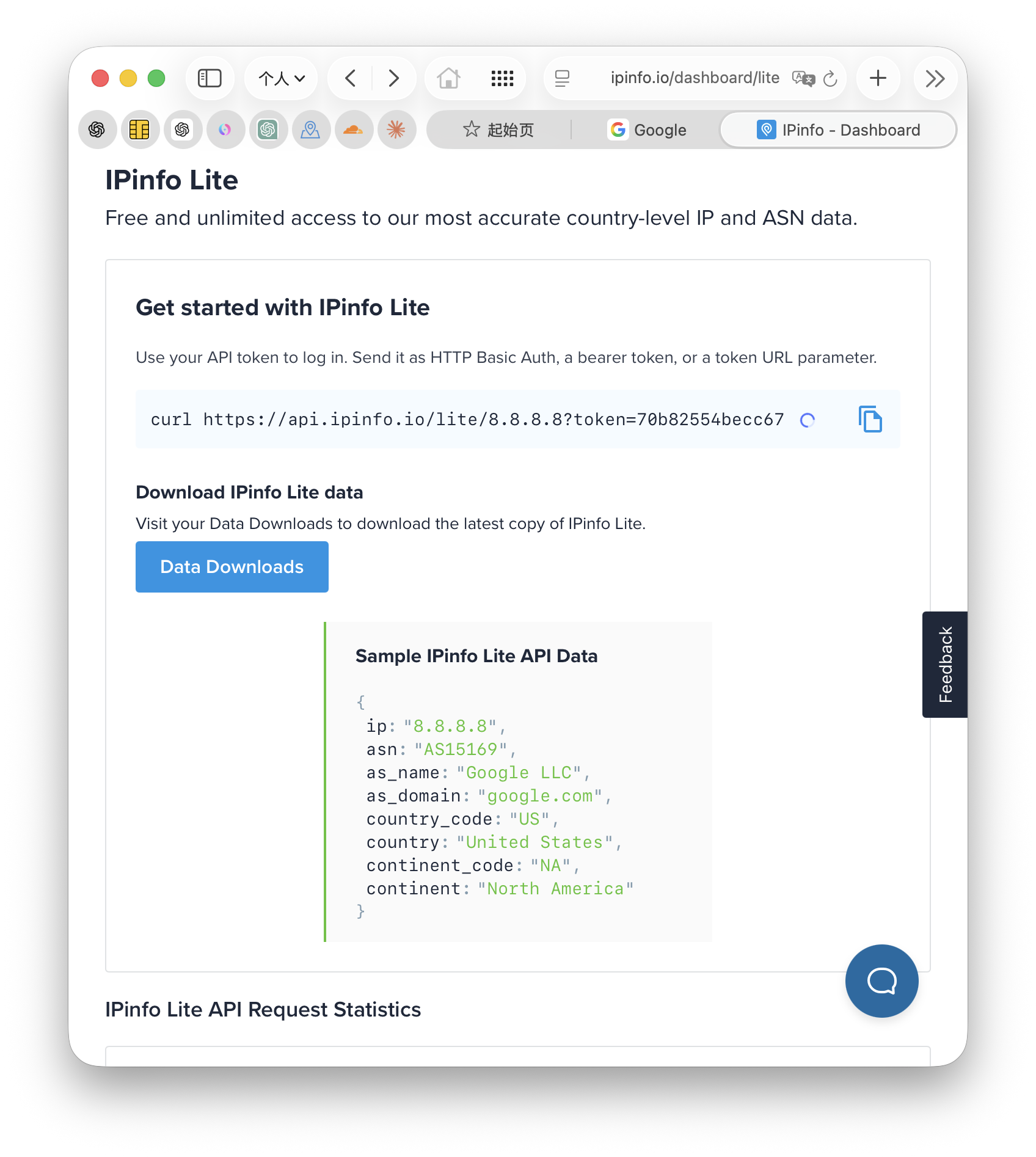
Task: Go forward with the right arrow
Action: tap(394, 78)
